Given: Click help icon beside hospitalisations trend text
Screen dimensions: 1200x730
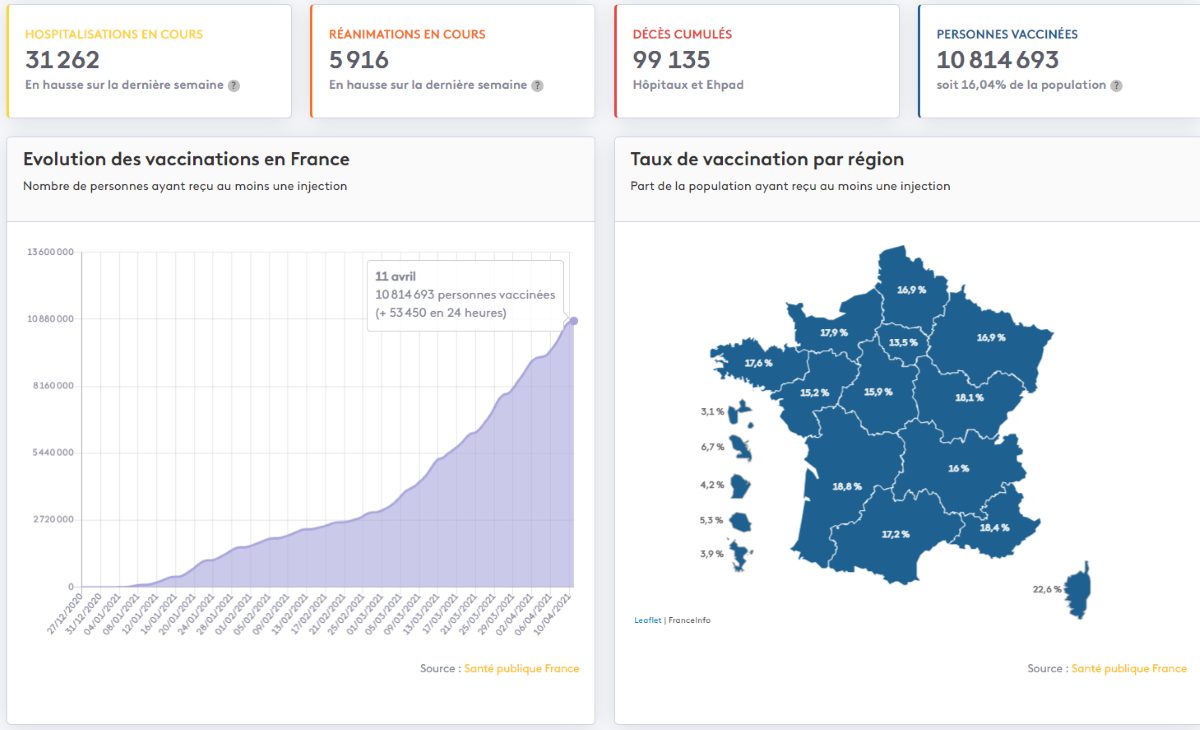Looking at the screenshot, I should point(234,86).
